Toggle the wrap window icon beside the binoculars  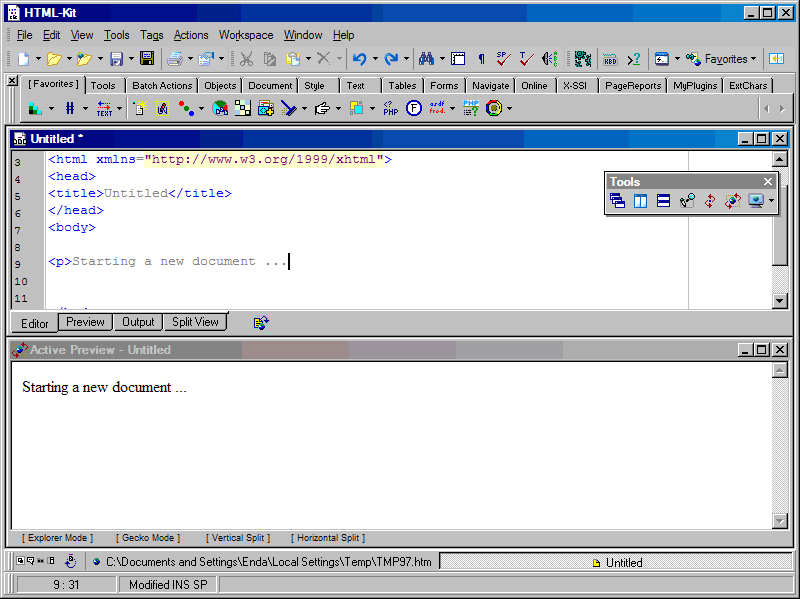[x=458, y=59]
